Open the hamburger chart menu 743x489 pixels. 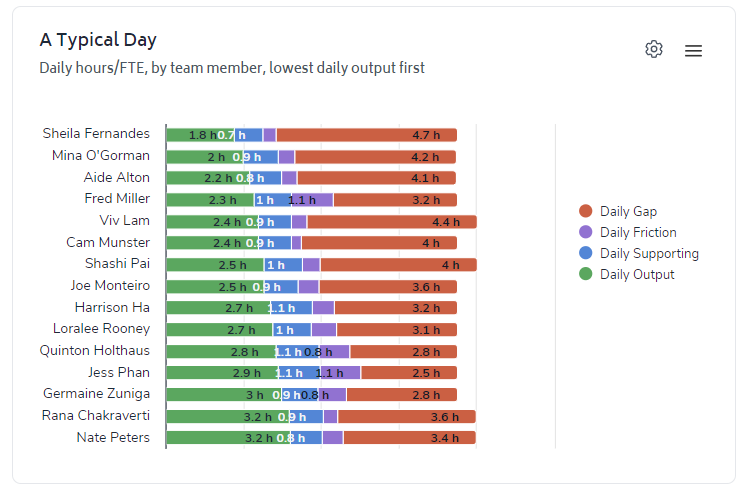click(x=693, y=51)
